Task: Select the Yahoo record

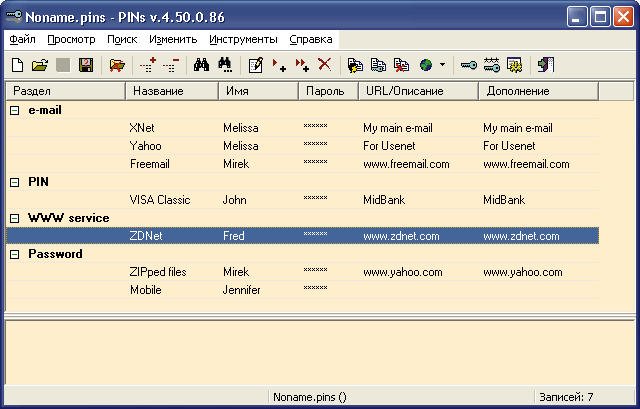Action: point(302,146)
